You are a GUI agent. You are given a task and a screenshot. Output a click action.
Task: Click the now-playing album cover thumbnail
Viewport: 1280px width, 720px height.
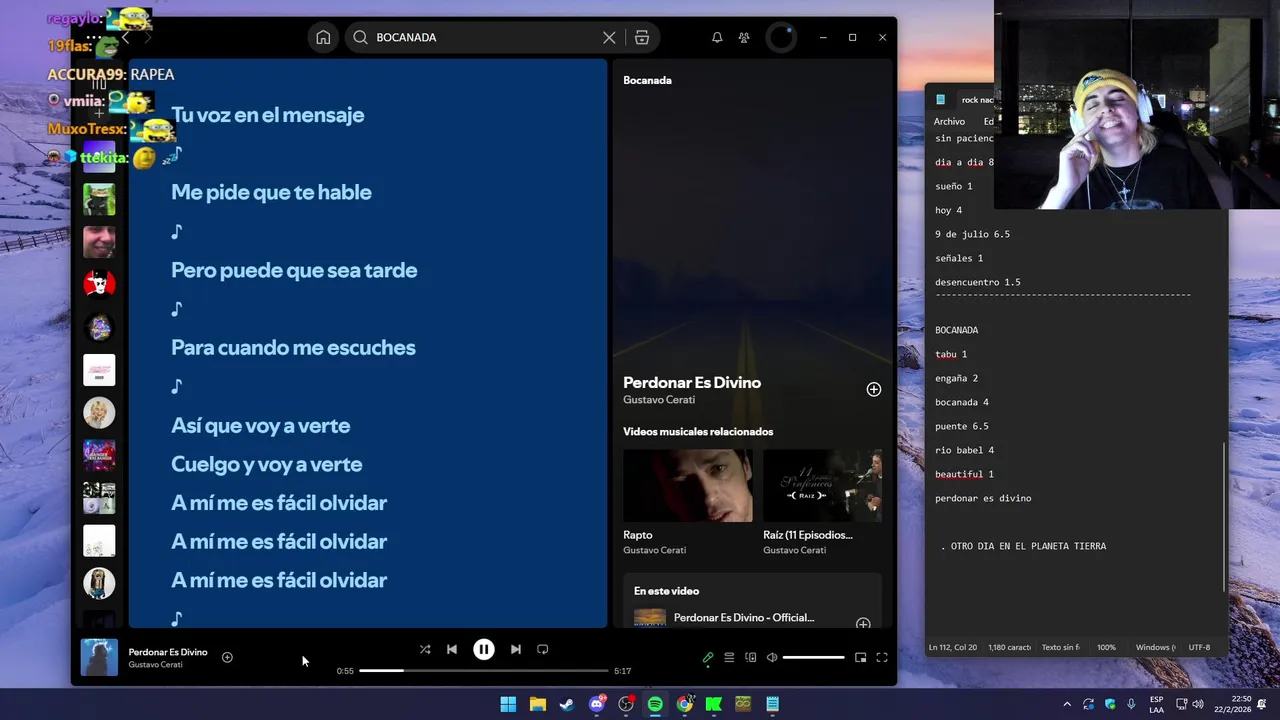(x=99, y=657)
